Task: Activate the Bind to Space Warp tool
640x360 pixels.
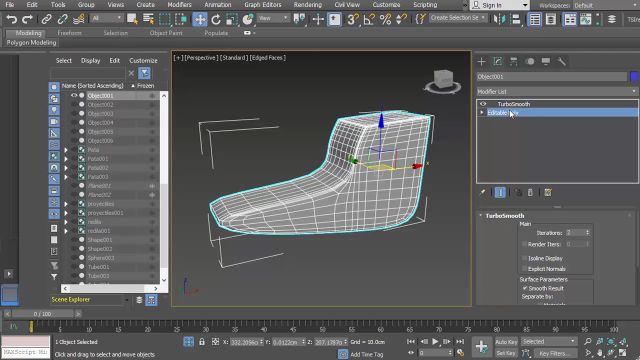Action: coord(78,19)
